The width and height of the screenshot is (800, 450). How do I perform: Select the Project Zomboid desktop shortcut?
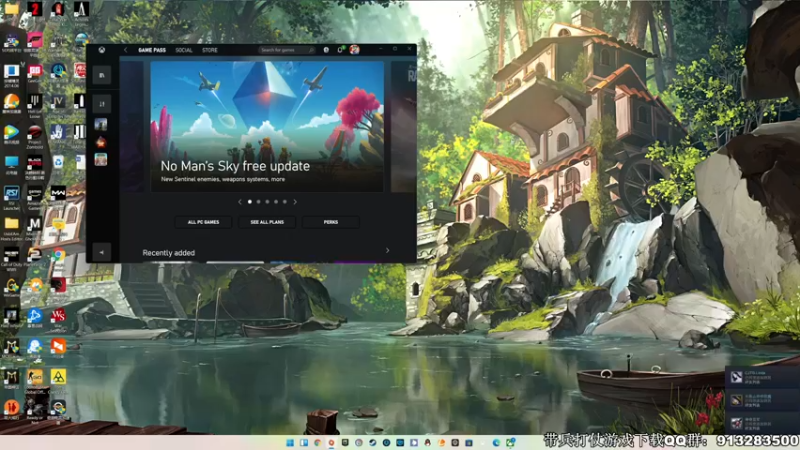pos(35,136)
